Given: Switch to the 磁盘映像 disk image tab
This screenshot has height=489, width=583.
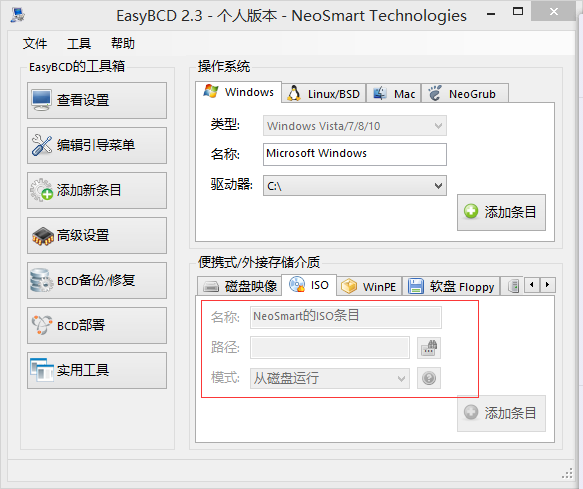Looking at the screenshot, I should (239, 286).
